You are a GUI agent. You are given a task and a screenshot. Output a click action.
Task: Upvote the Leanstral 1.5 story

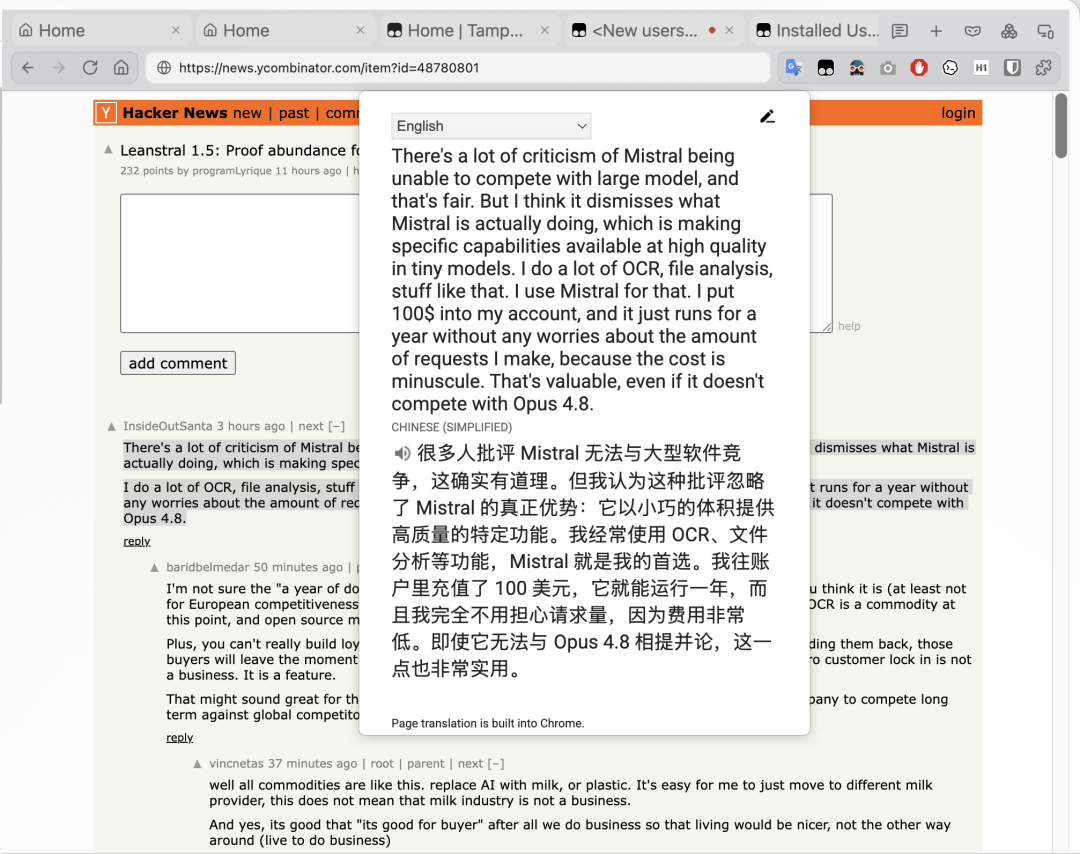(x=108, y=149)
